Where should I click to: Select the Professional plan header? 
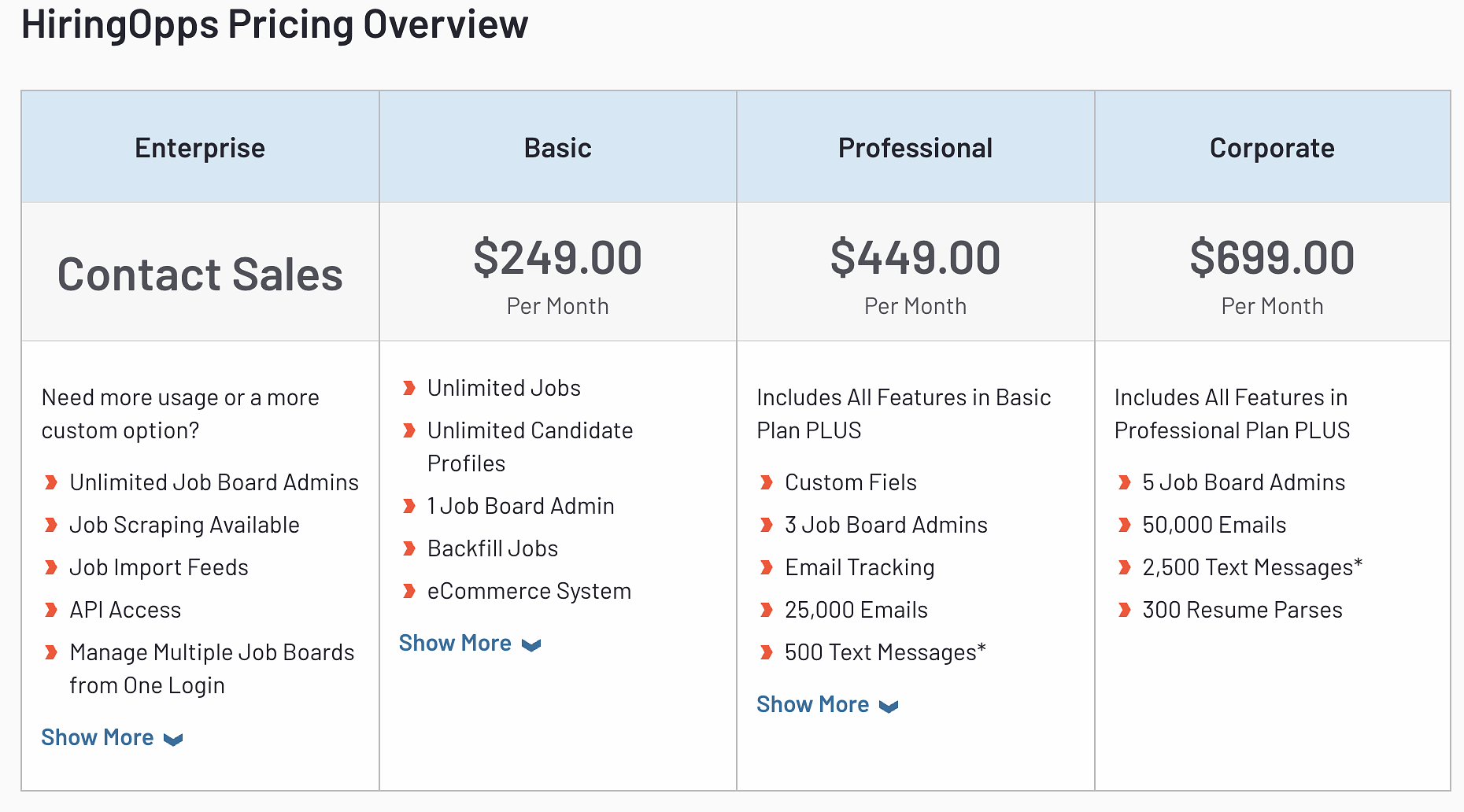pyautogui.click(x=915, y=148)
